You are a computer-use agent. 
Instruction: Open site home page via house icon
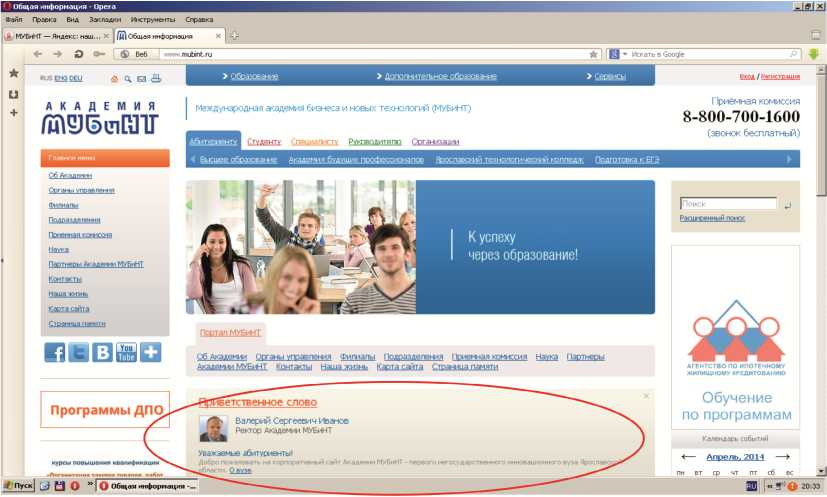click(x=114, y=79)
